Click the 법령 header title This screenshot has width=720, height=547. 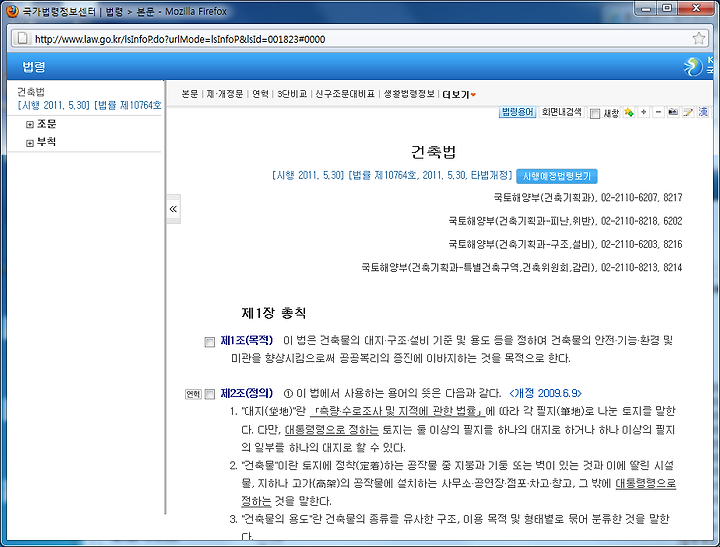pos(34,67)
